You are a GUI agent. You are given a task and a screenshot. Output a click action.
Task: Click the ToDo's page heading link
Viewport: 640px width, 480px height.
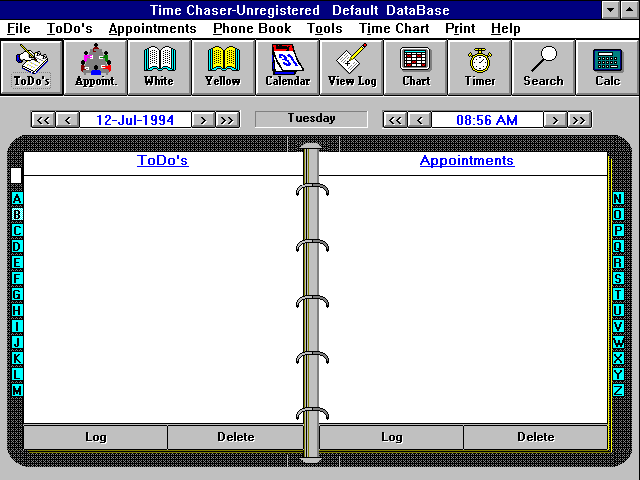(x=163, y=160)
